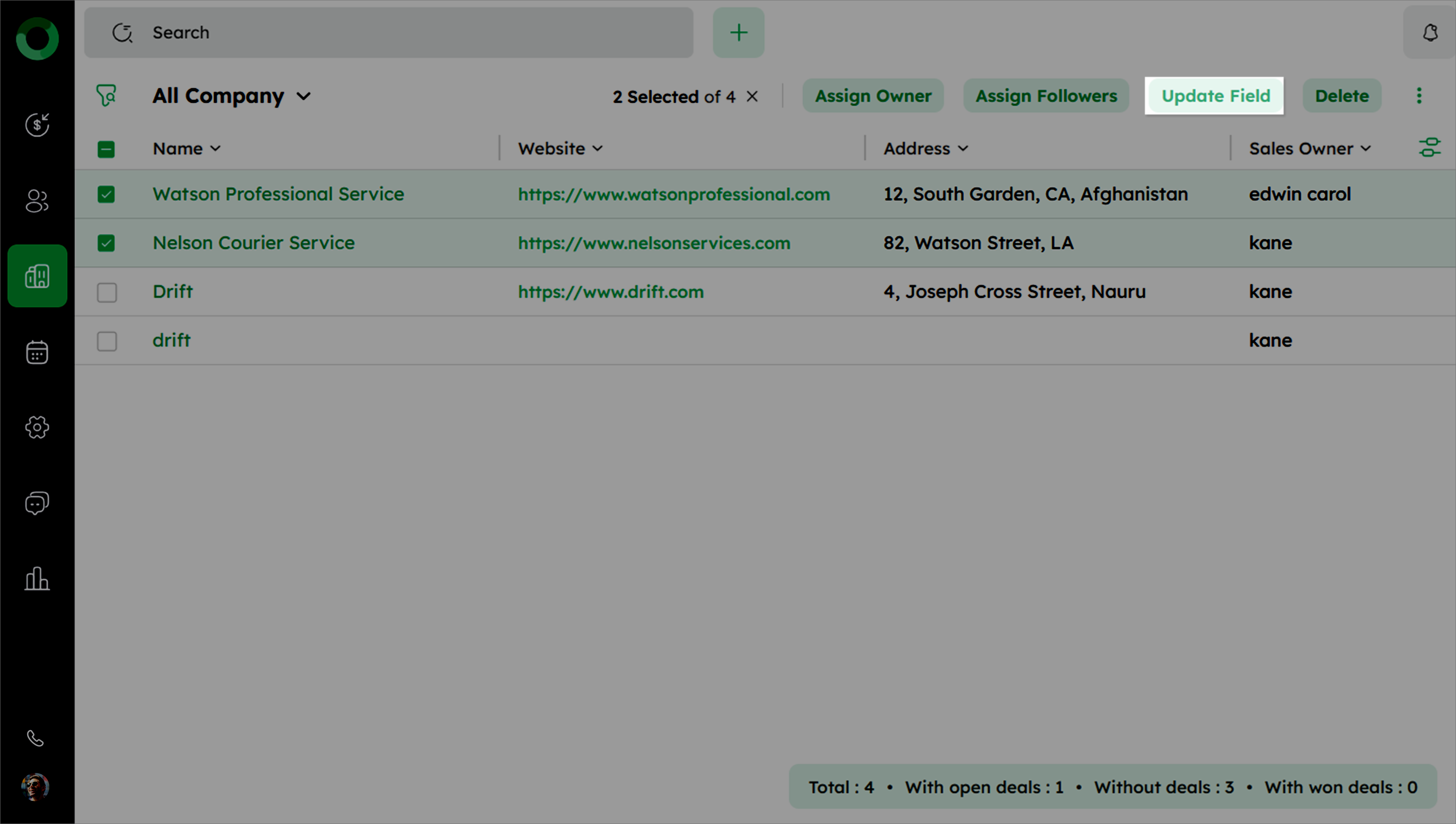The width and height of the screenshot is (1456, 824).
Task: Open the settings gear in sidebar
Action: 37,427
